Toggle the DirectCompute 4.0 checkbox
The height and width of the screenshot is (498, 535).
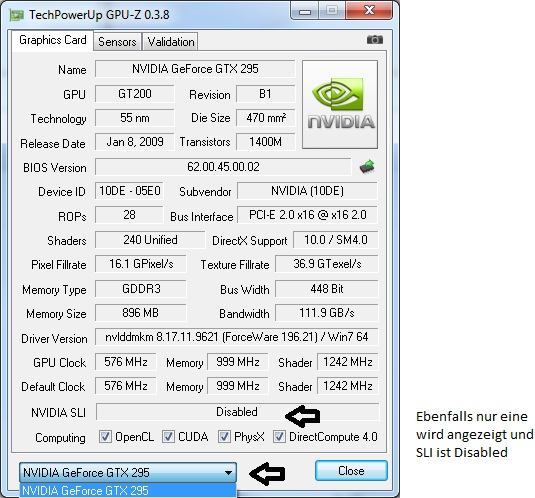pyautogui.click(x=279, y=437)
